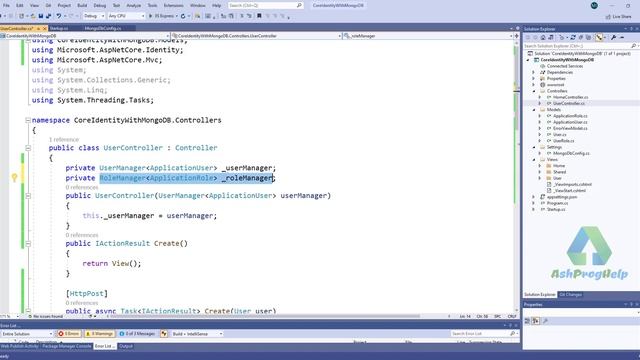The height and width of the screenshot is (360, 640).
Task: Open the Build + IntelliSense dropdown
Action: point(197,334)
